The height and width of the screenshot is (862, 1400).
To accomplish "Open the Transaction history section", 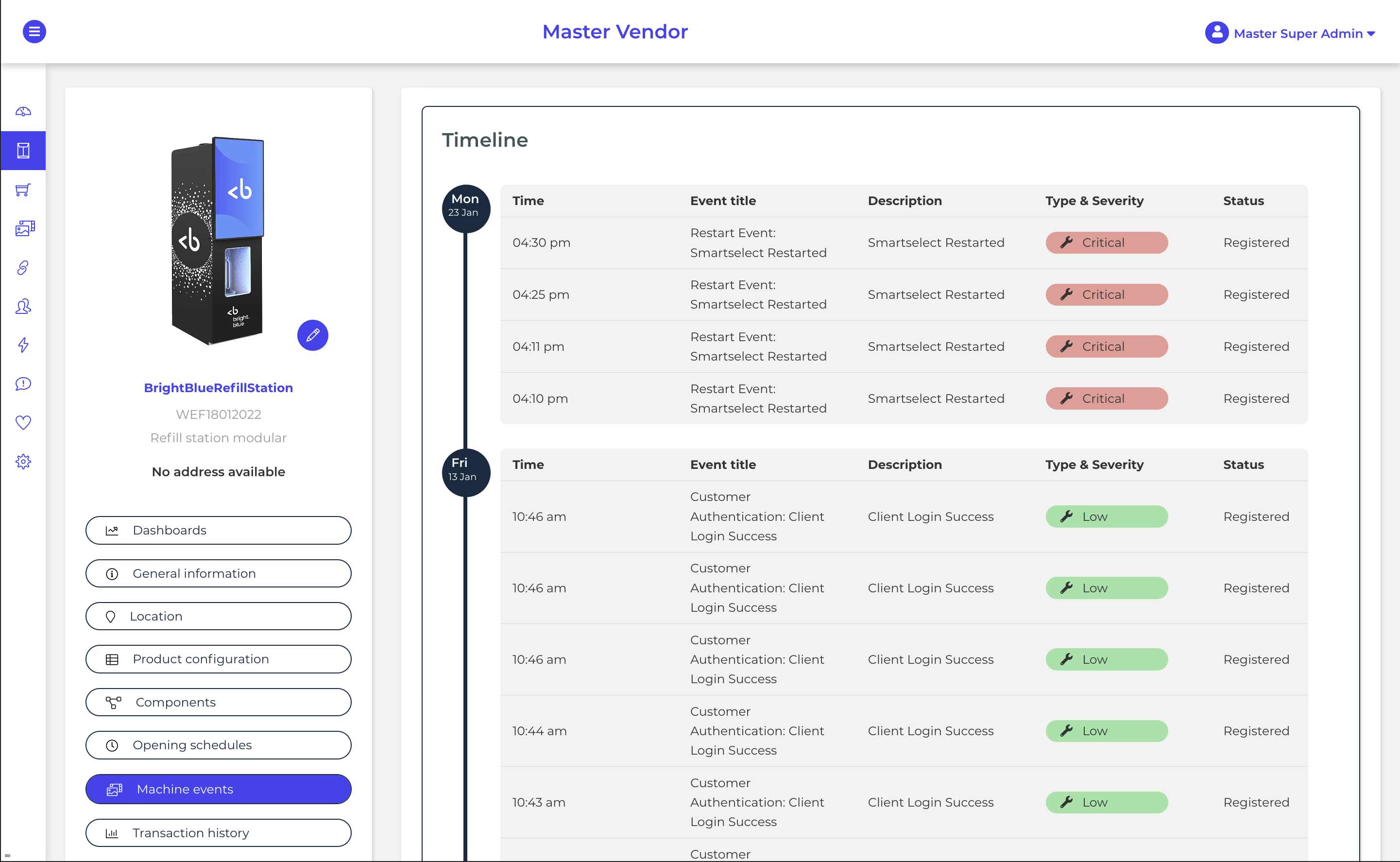I will coord(218,833).
